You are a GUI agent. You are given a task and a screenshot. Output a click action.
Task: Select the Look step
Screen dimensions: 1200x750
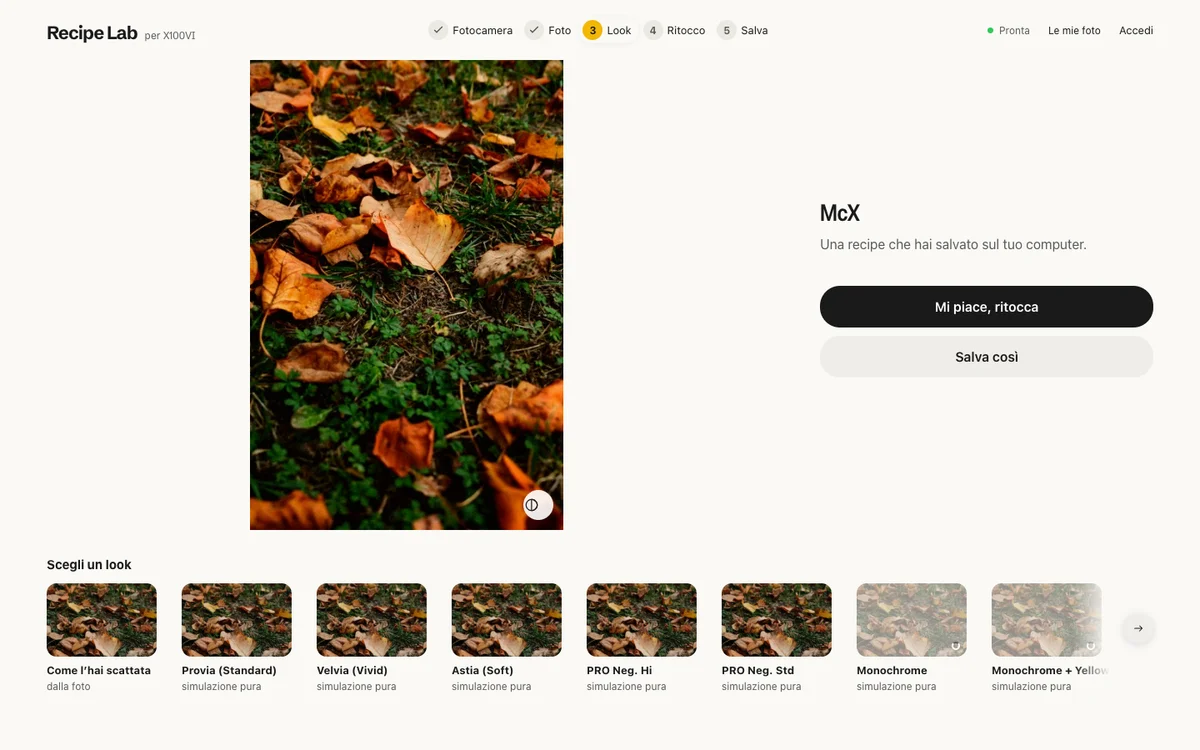[607, 30]
